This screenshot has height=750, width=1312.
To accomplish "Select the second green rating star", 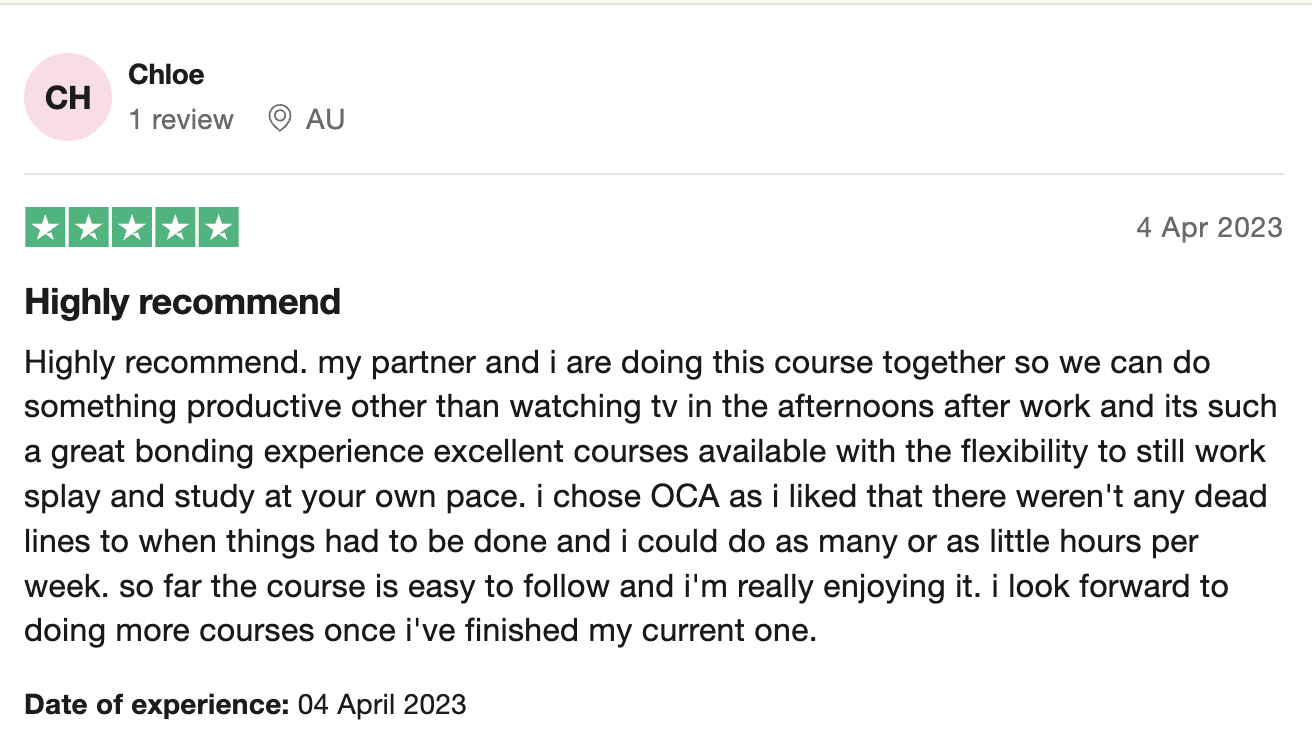I will 88,227.
